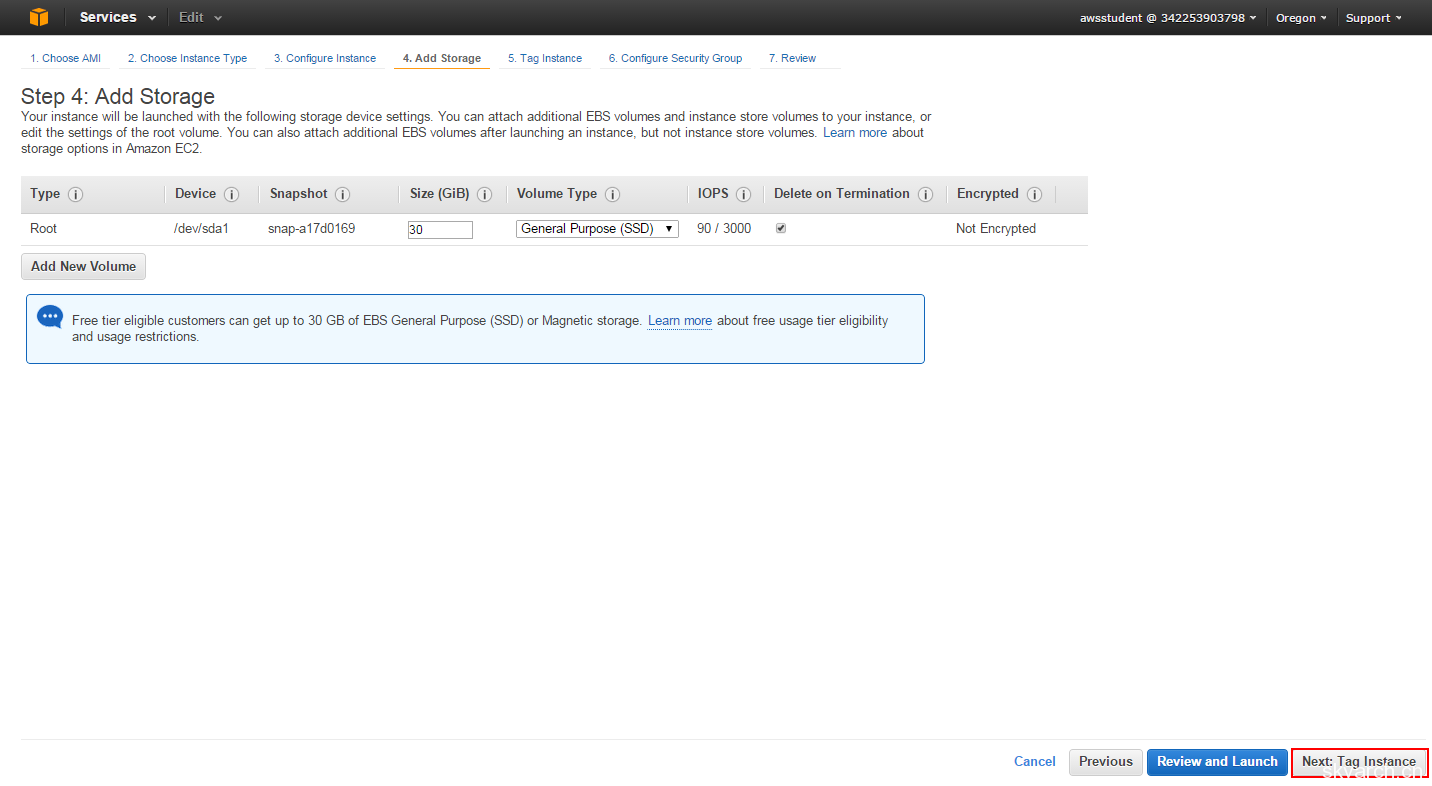The image size is (1432, 786).
Task: Click info icon beside Size (GiB)
Action: (x=485, y=195)
